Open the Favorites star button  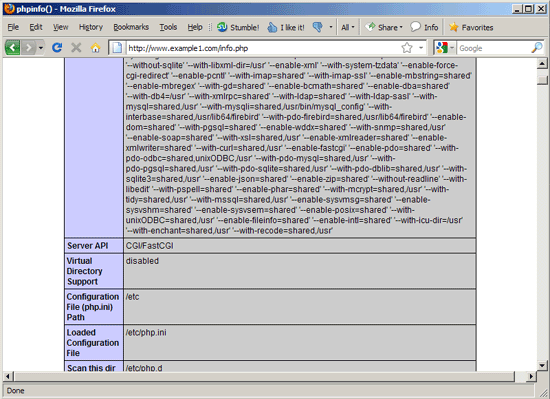pyautogui.click(x=471, y=27)
